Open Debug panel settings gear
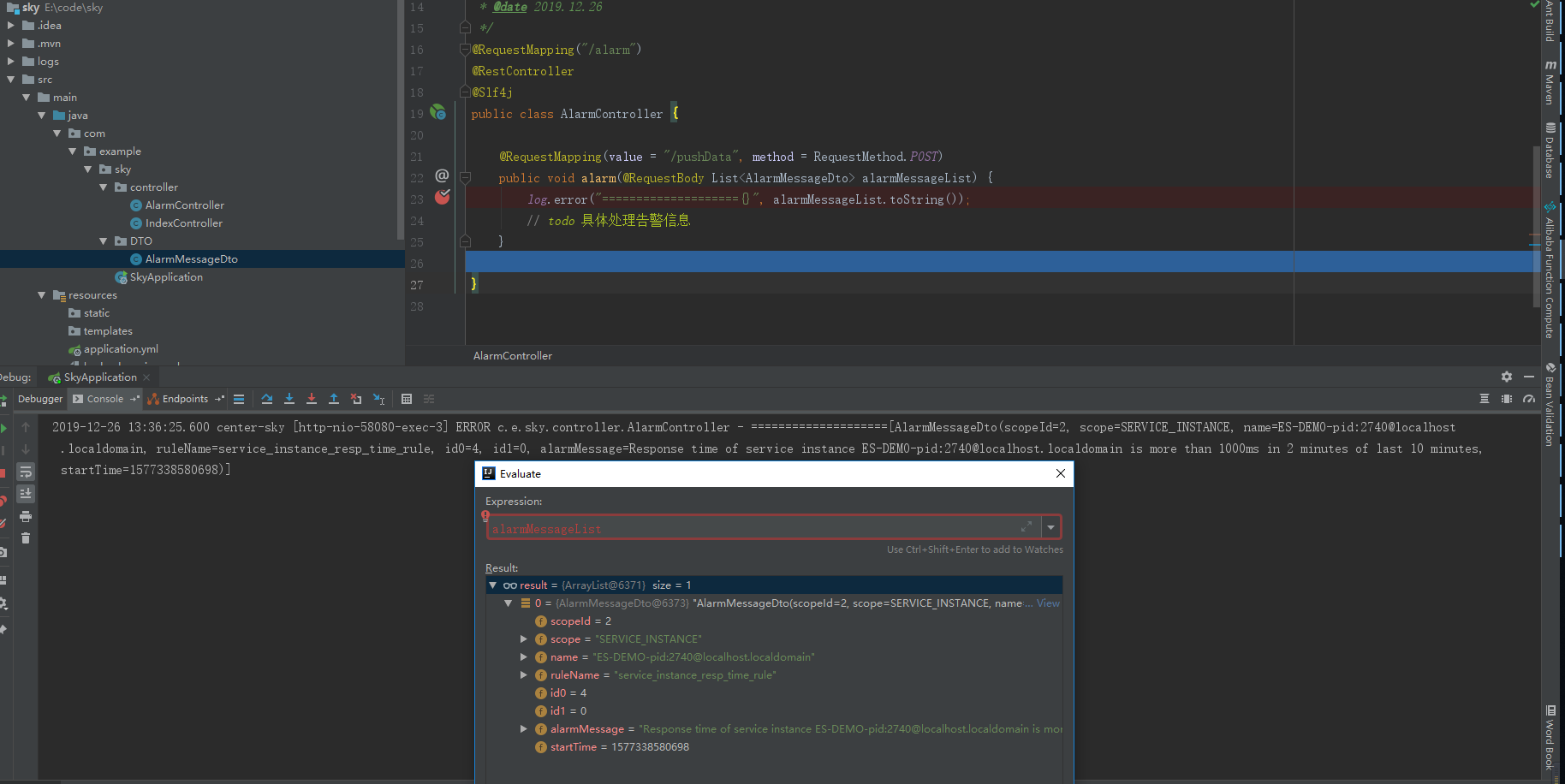 coord(1507,377)
